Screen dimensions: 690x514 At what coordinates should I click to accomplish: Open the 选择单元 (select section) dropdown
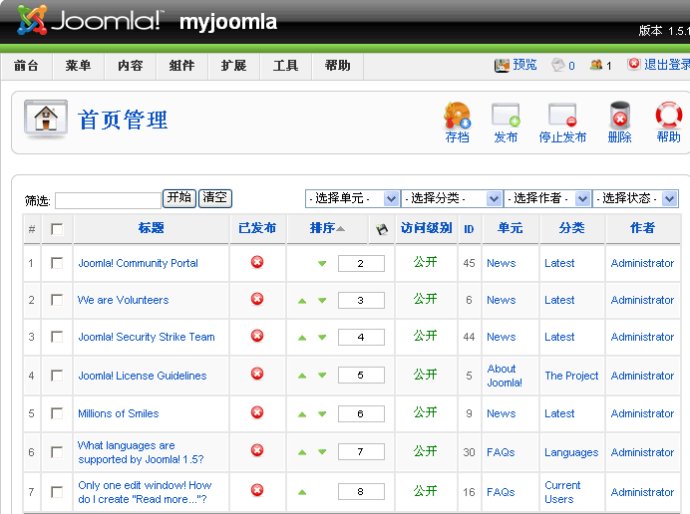pos(352,198)
